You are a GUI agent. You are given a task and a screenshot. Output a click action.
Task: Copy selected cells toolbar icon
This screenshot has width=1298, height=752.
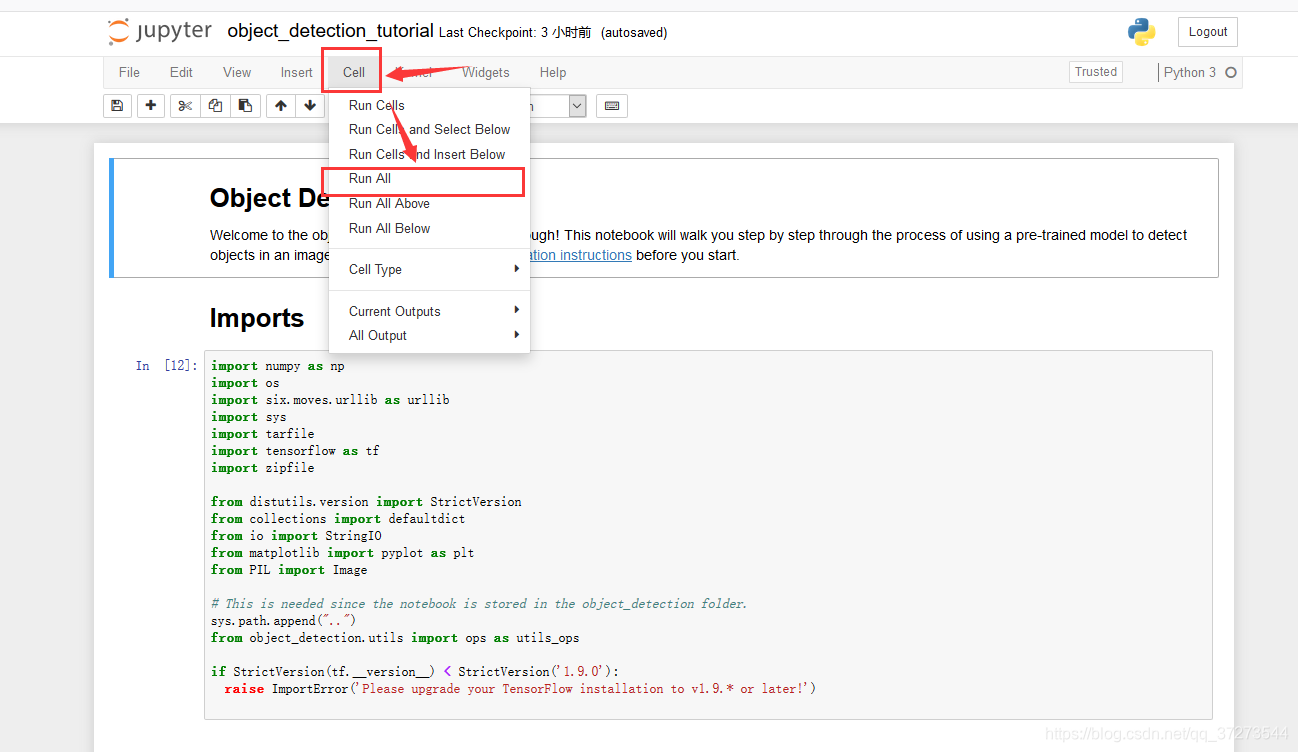[215, 106]
